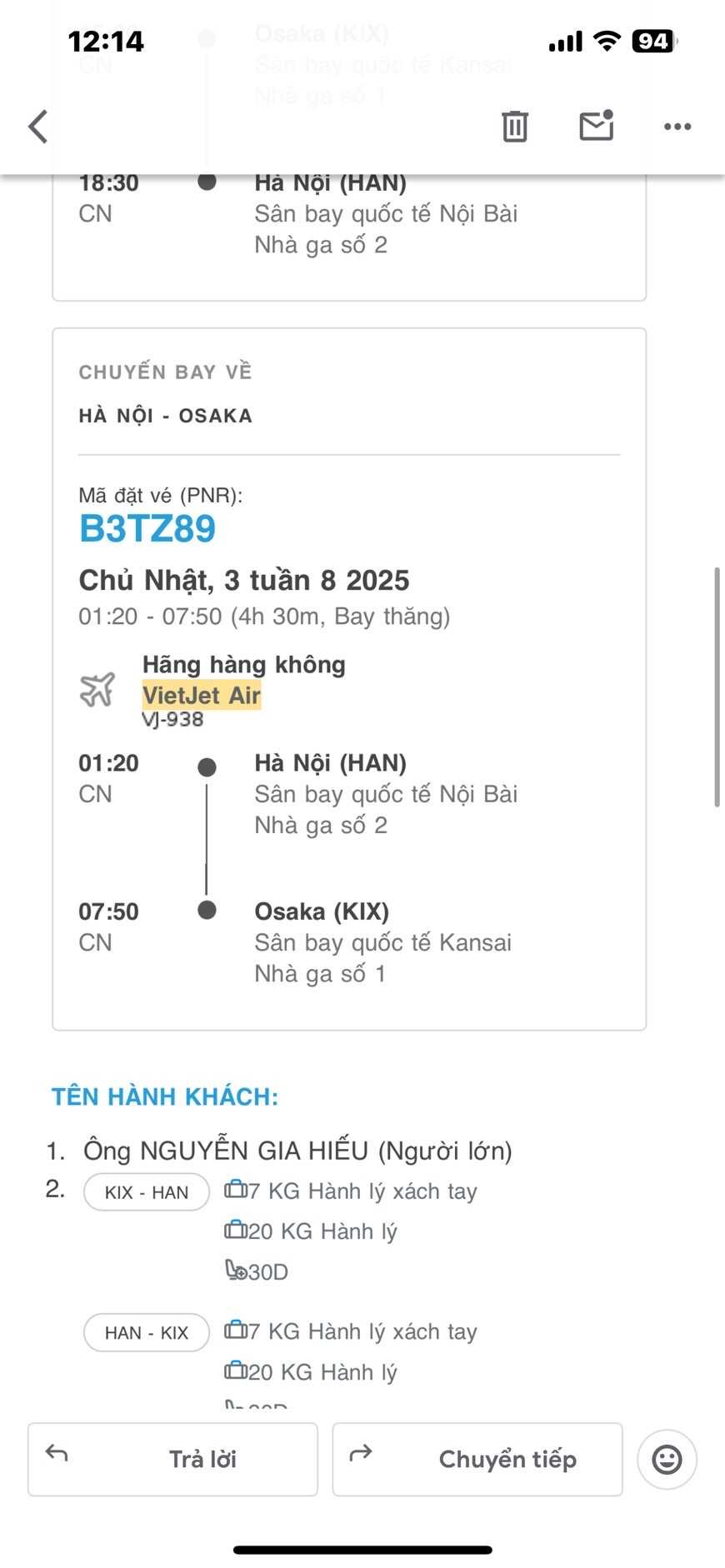Screen dimensions: 725x1568
Task: Tap the iOS home indicator bar
Action: [x=362, y=1550]
